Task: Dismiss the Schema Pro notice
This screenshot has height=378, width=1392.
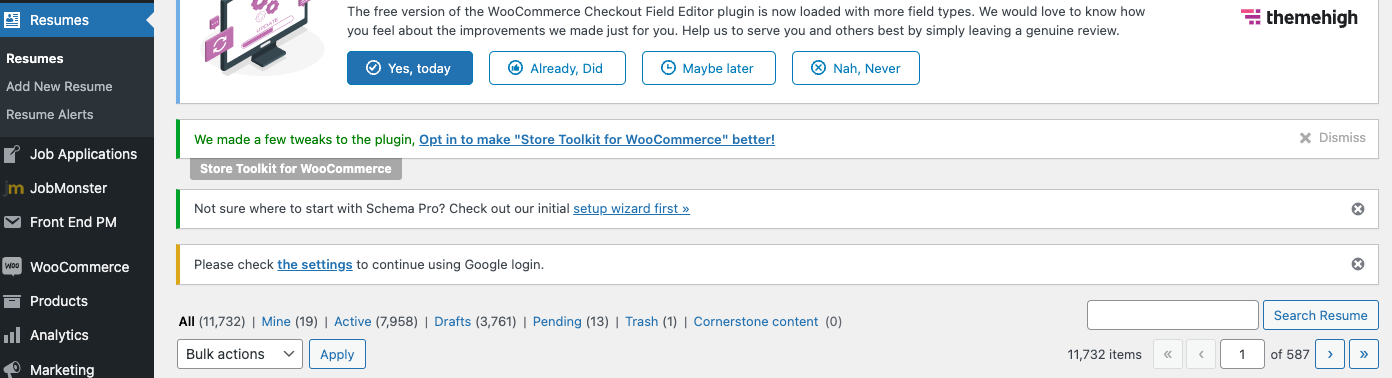Action: [x=1357, y=209]
